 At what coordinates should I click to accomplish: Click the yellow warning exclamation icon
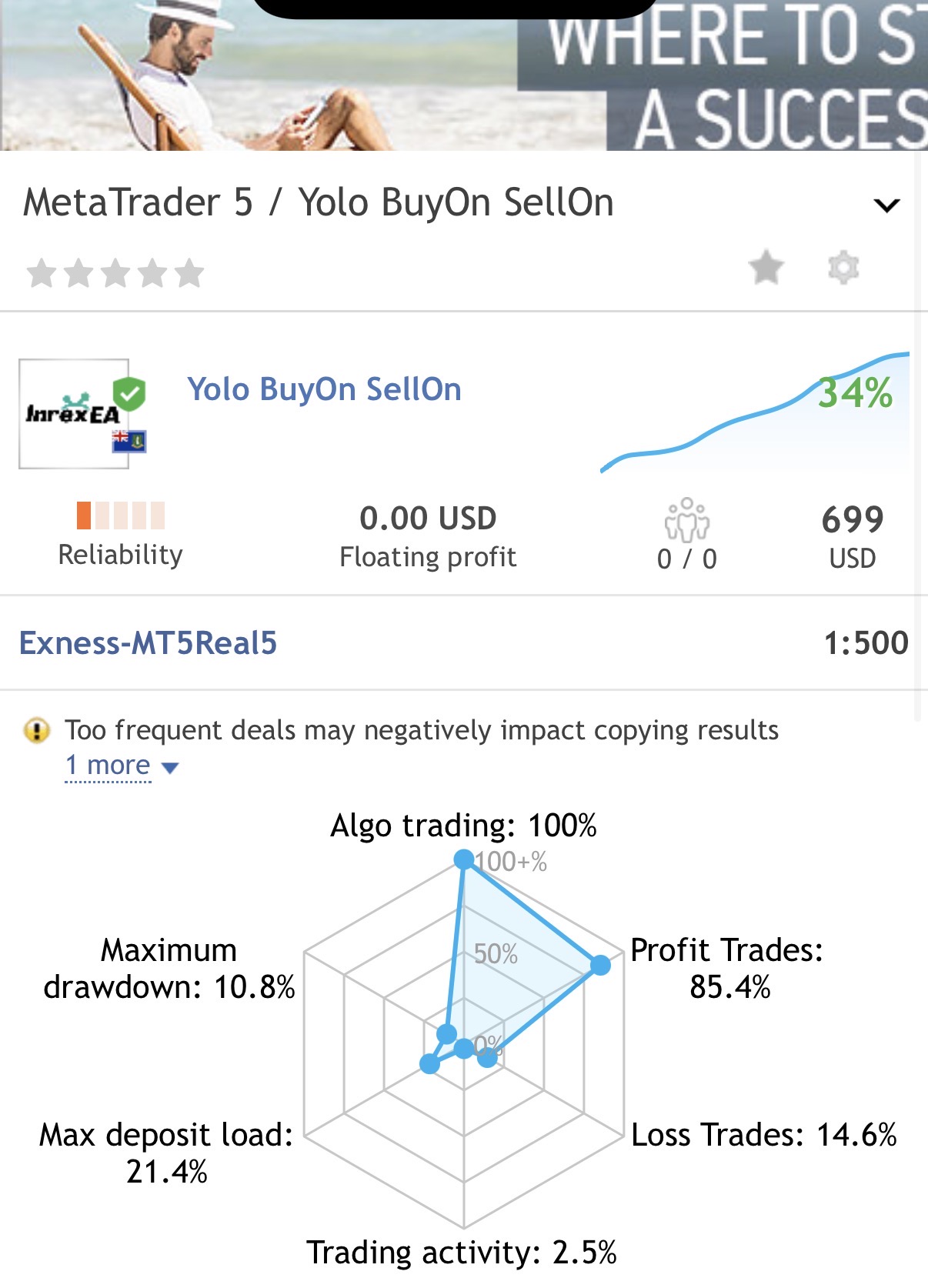(x=37, y=730)
